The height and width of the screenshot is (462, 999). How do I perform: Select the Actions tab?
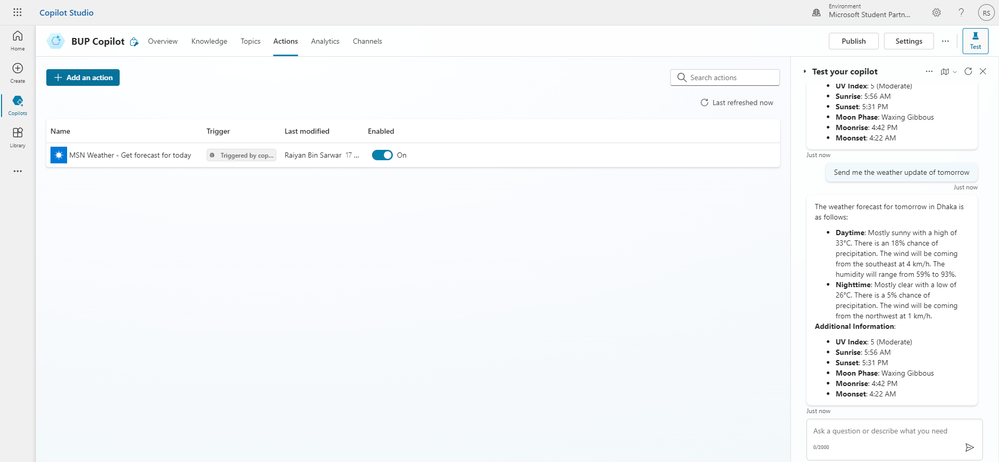tap(285, 41)
